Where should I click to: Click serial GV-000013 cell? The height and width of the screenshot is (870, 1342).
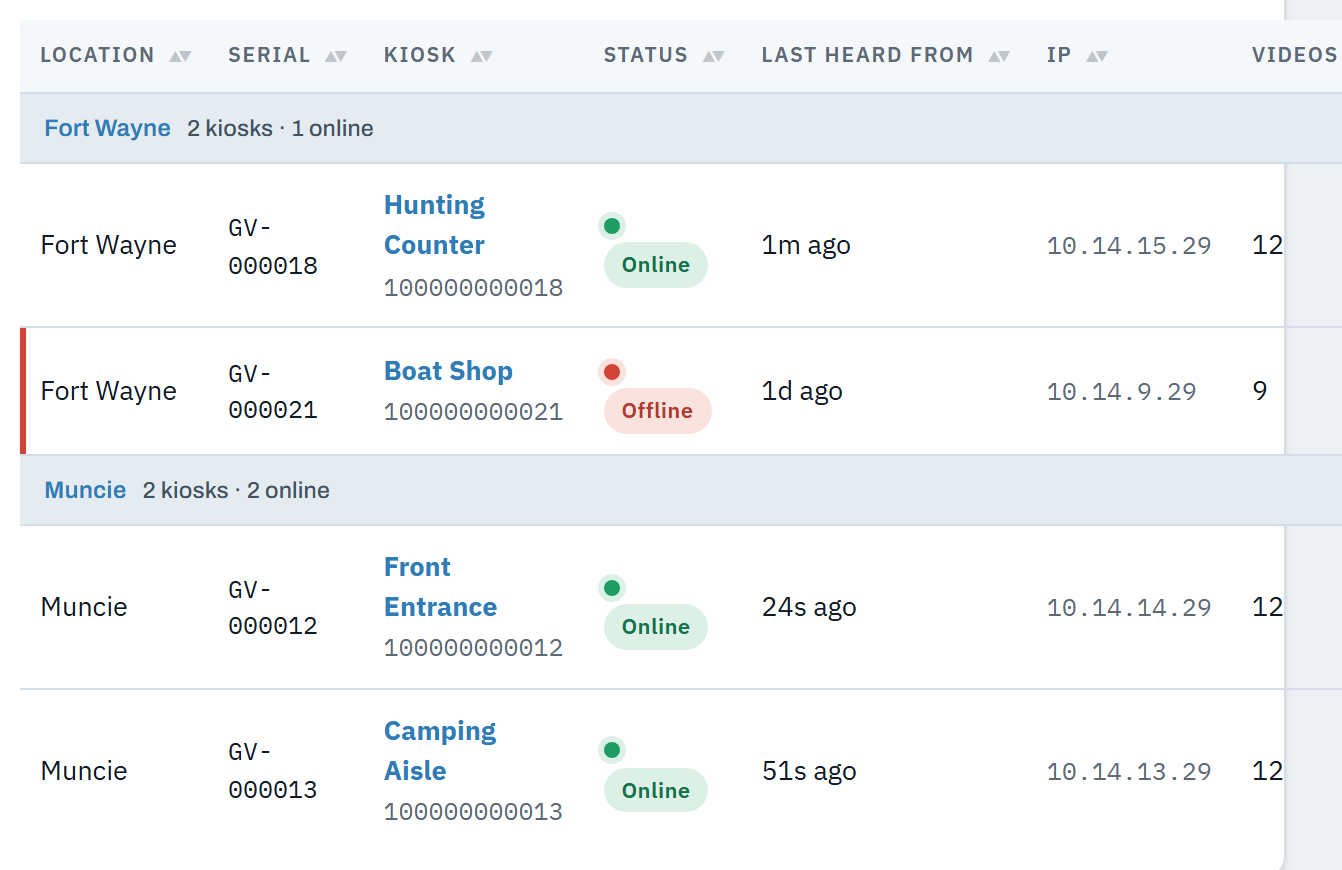[273, 771]
